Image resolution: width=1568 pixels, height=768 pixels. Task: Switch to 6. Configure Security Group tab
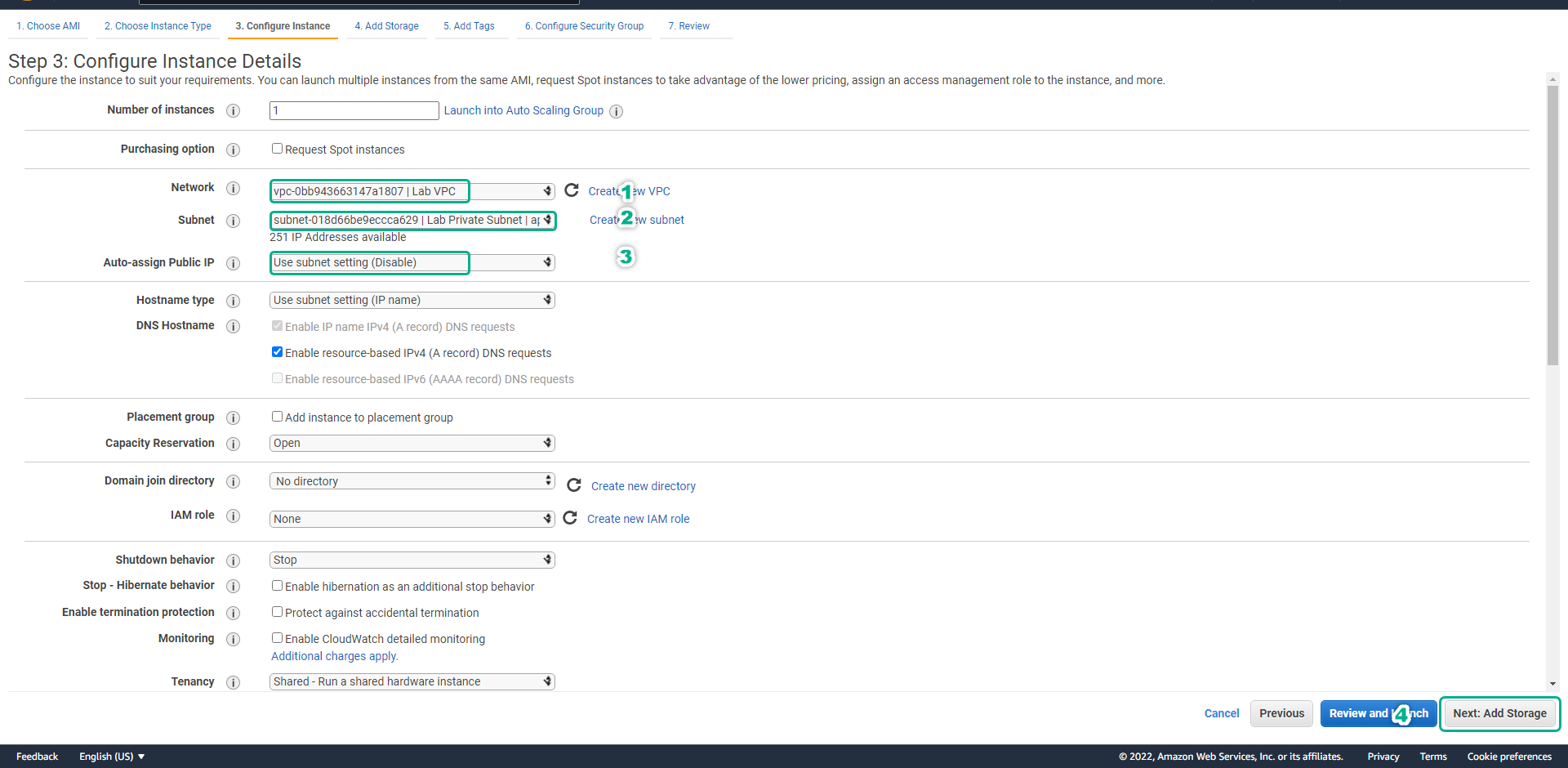pyautogui.click(x=584, y=26)
